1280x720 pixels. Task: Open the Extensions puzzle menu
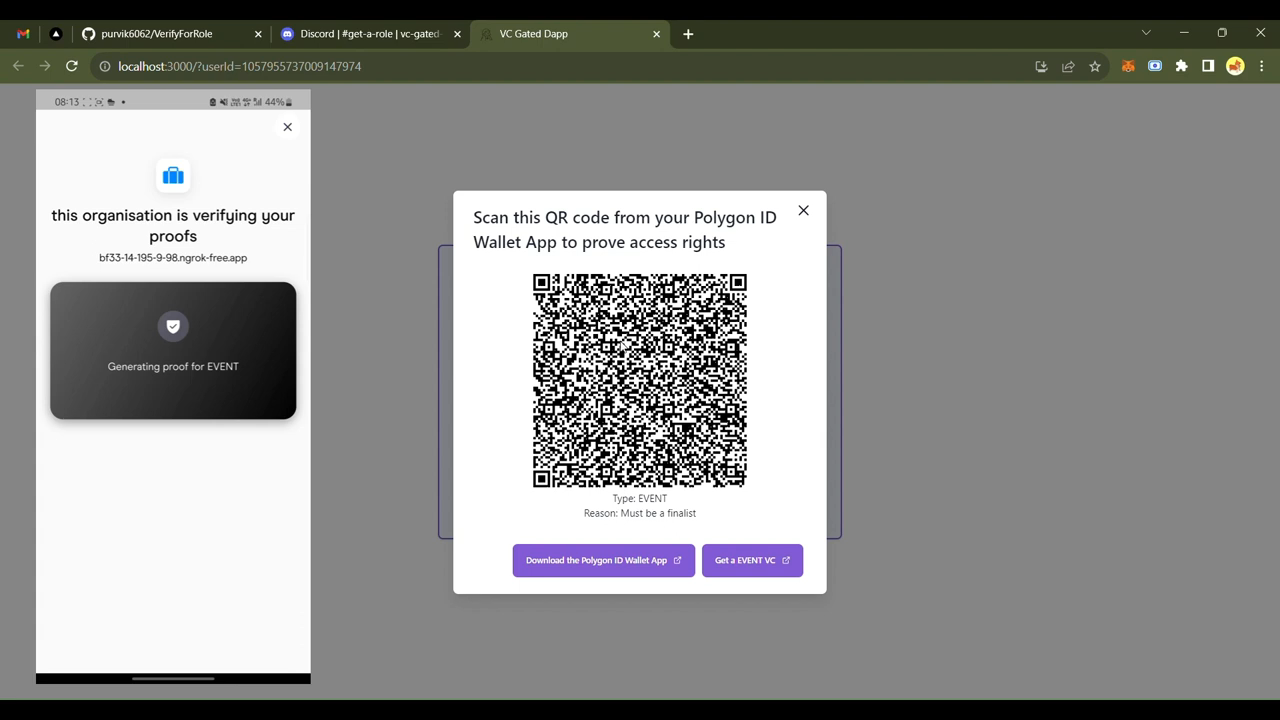(1182, 66)
